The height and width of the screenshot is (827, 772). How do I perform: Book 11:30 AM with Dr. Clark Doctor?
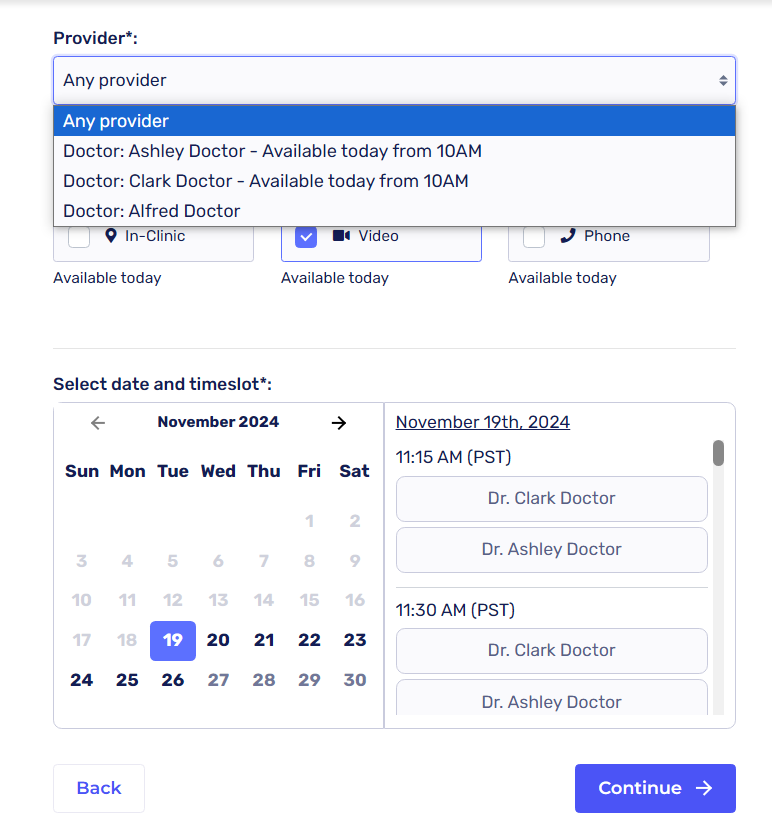(551, 650)
